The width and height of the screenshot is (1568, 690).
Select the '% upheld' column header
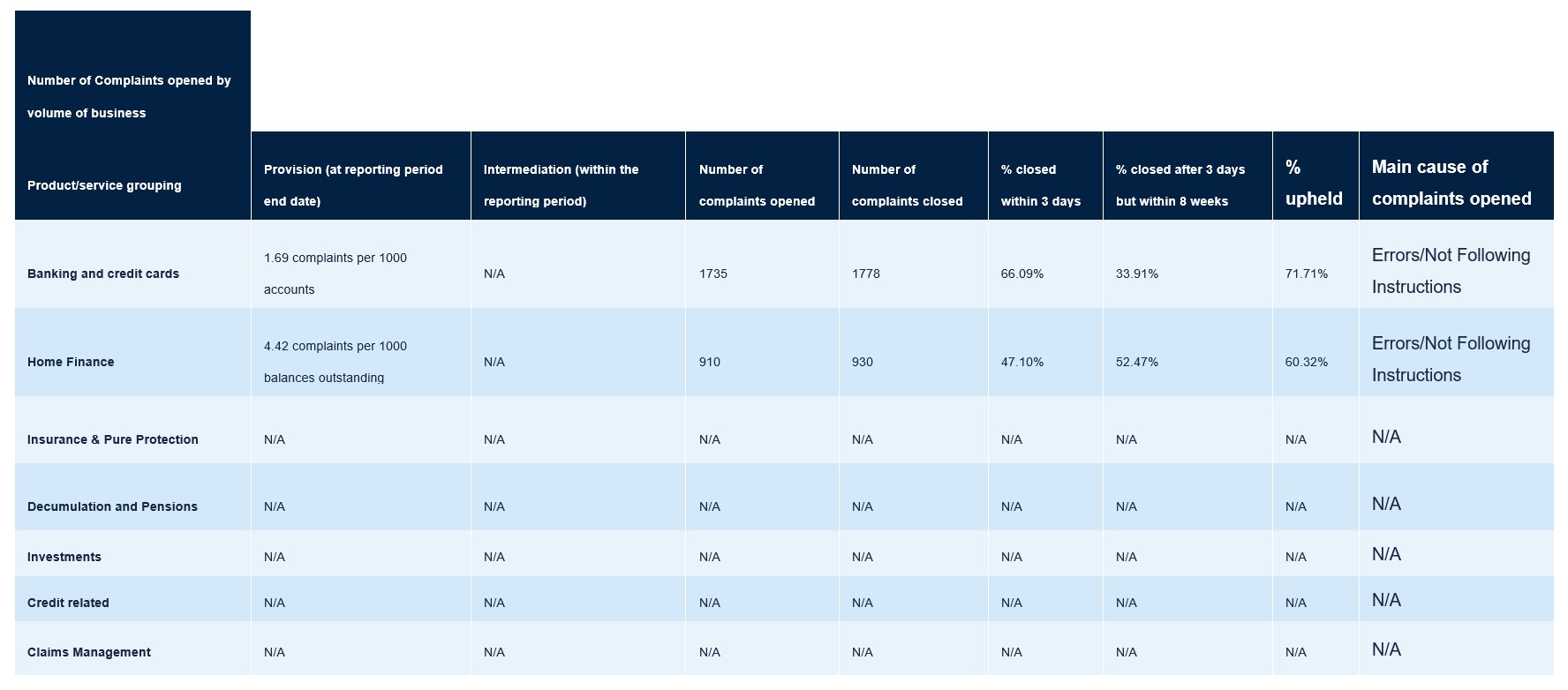pyautogui.click(x=1313, y=183)
